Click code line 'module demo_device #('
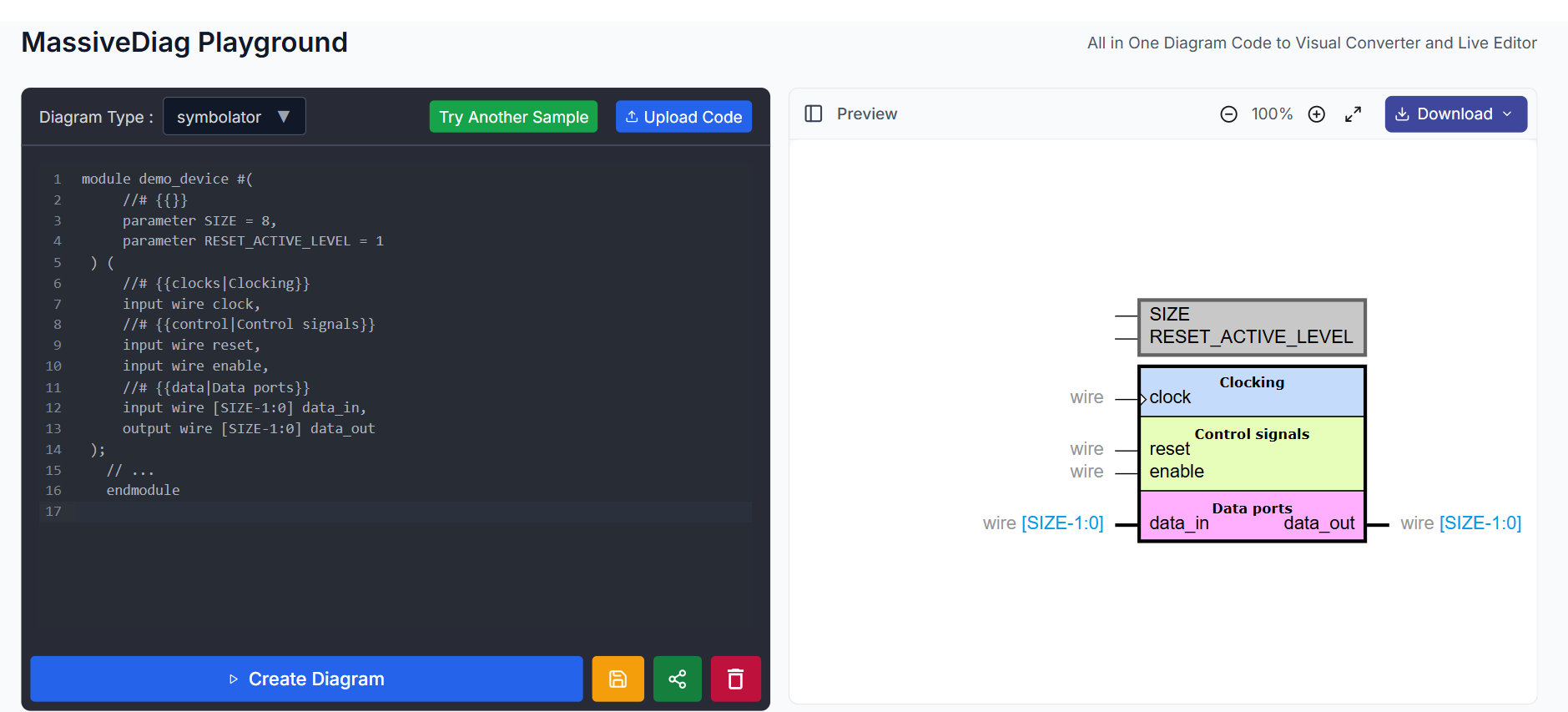Screen dimensions: 1568x712 [167, 179]
